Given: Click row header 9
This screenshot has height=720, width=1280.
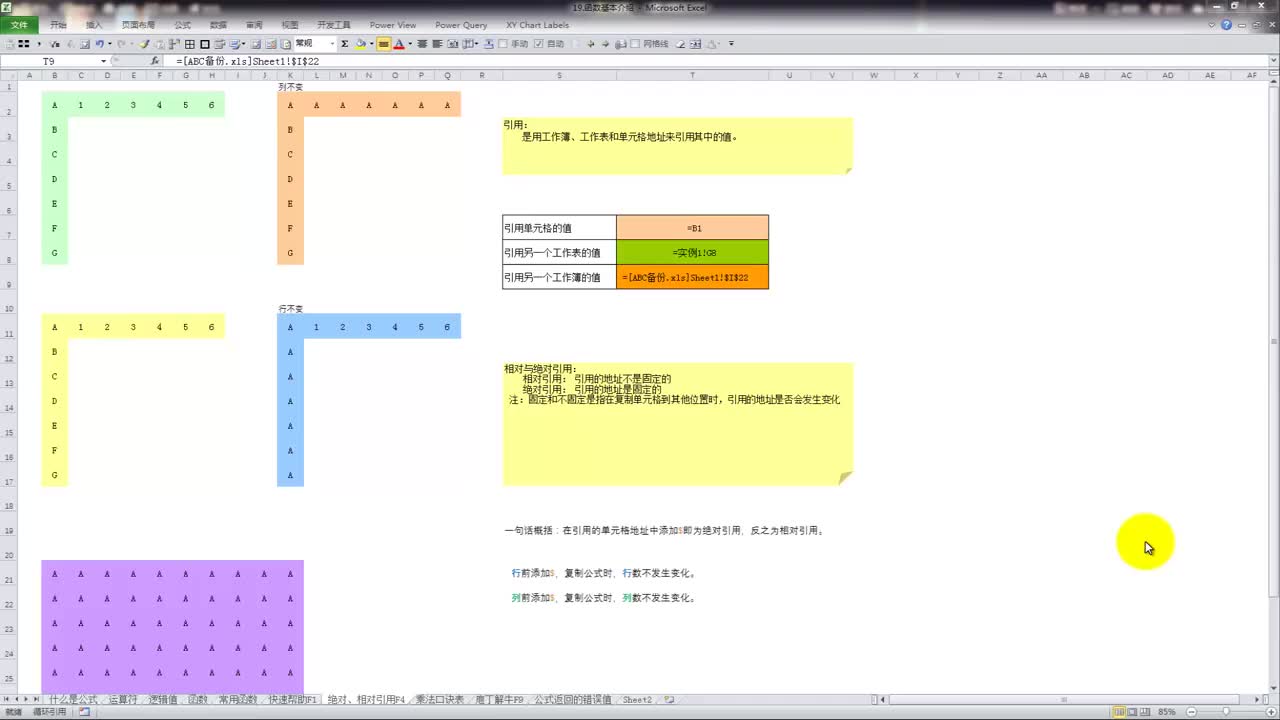Looking at the screenshot, I should click(x=8, y=277).
